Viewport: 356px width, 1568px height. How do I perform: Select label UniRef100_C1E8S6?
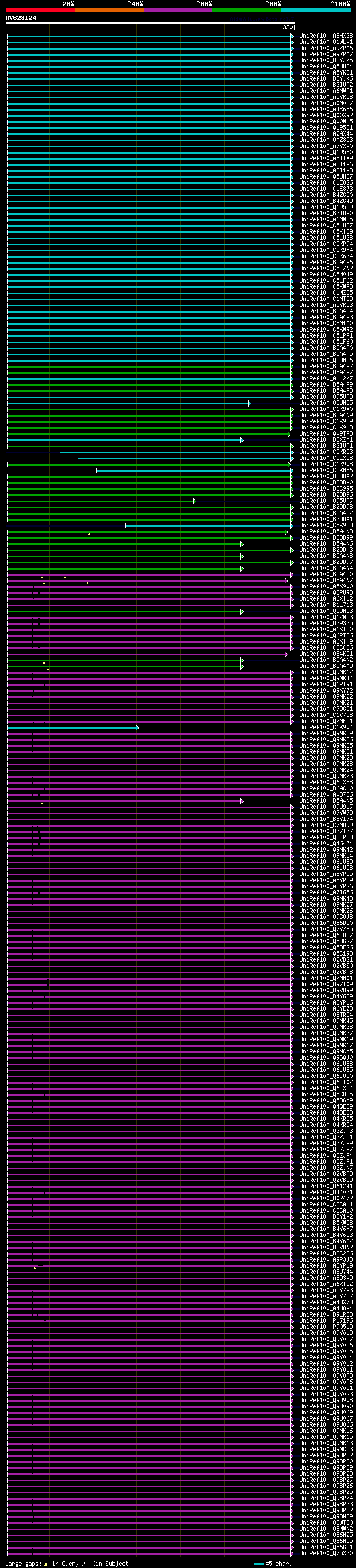click(326, 182)
